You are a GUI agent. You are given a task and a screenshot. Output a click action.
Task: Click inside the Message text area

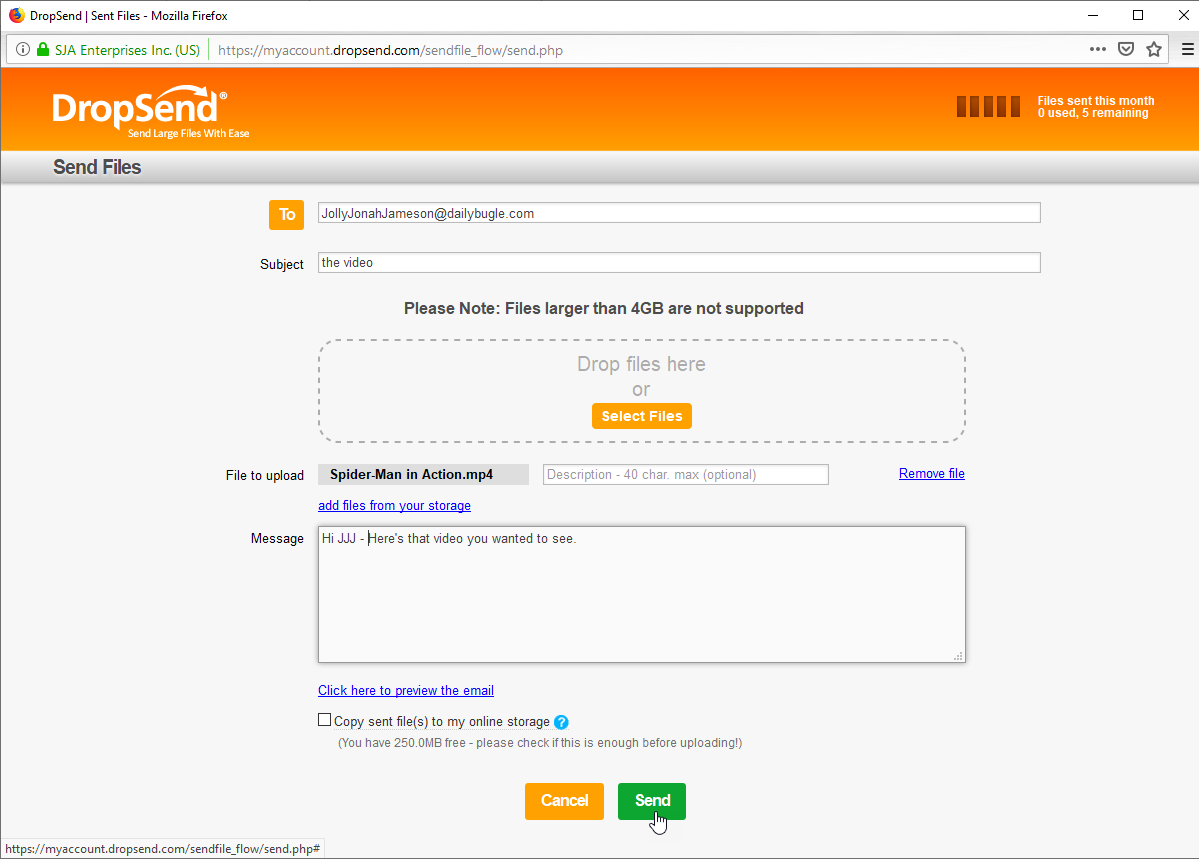642,594
